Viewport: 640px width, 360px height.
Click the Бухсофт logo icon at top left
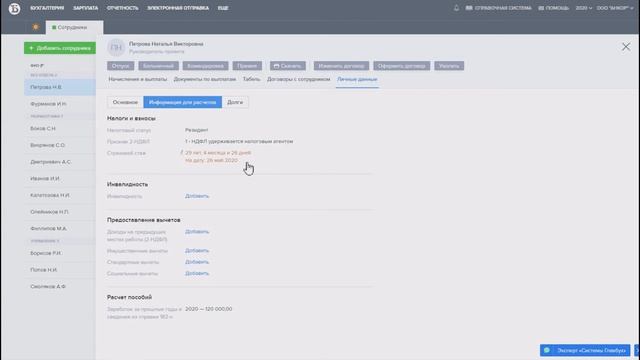point(14,8)
